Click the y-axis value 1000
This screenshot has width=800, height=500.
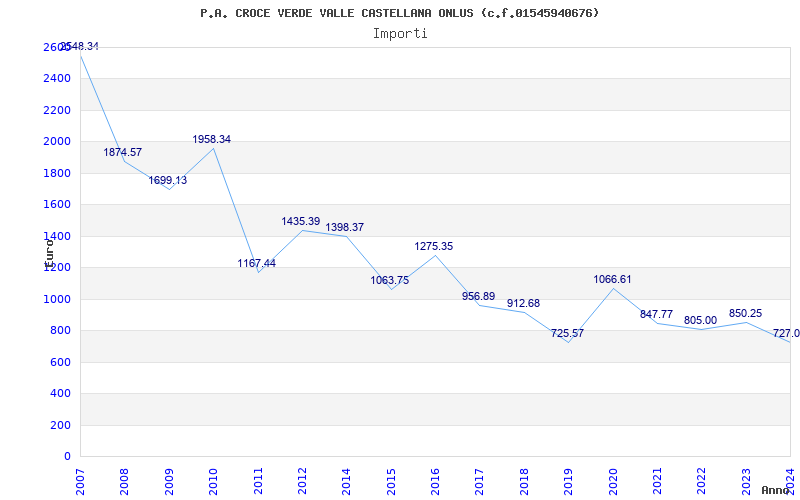pos(58,299)
